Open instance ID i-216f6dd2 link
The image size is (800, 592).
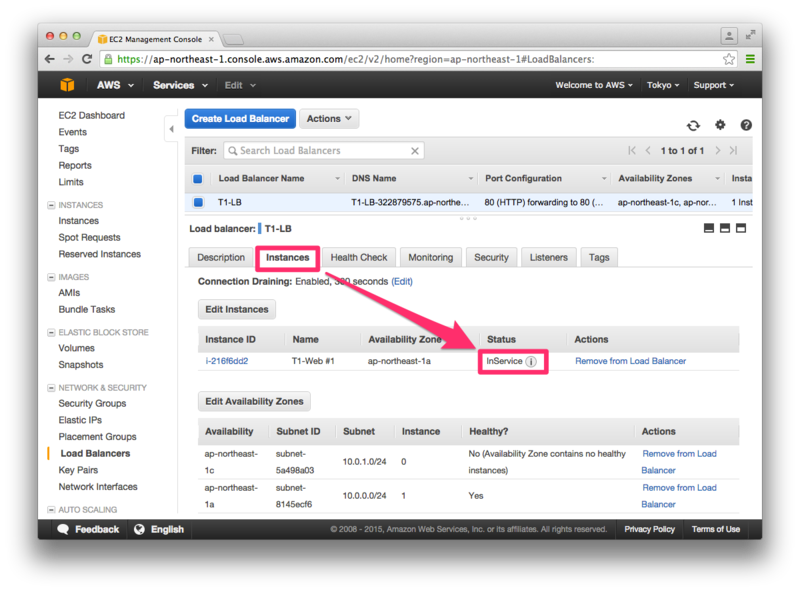click(x=227, y=361)
